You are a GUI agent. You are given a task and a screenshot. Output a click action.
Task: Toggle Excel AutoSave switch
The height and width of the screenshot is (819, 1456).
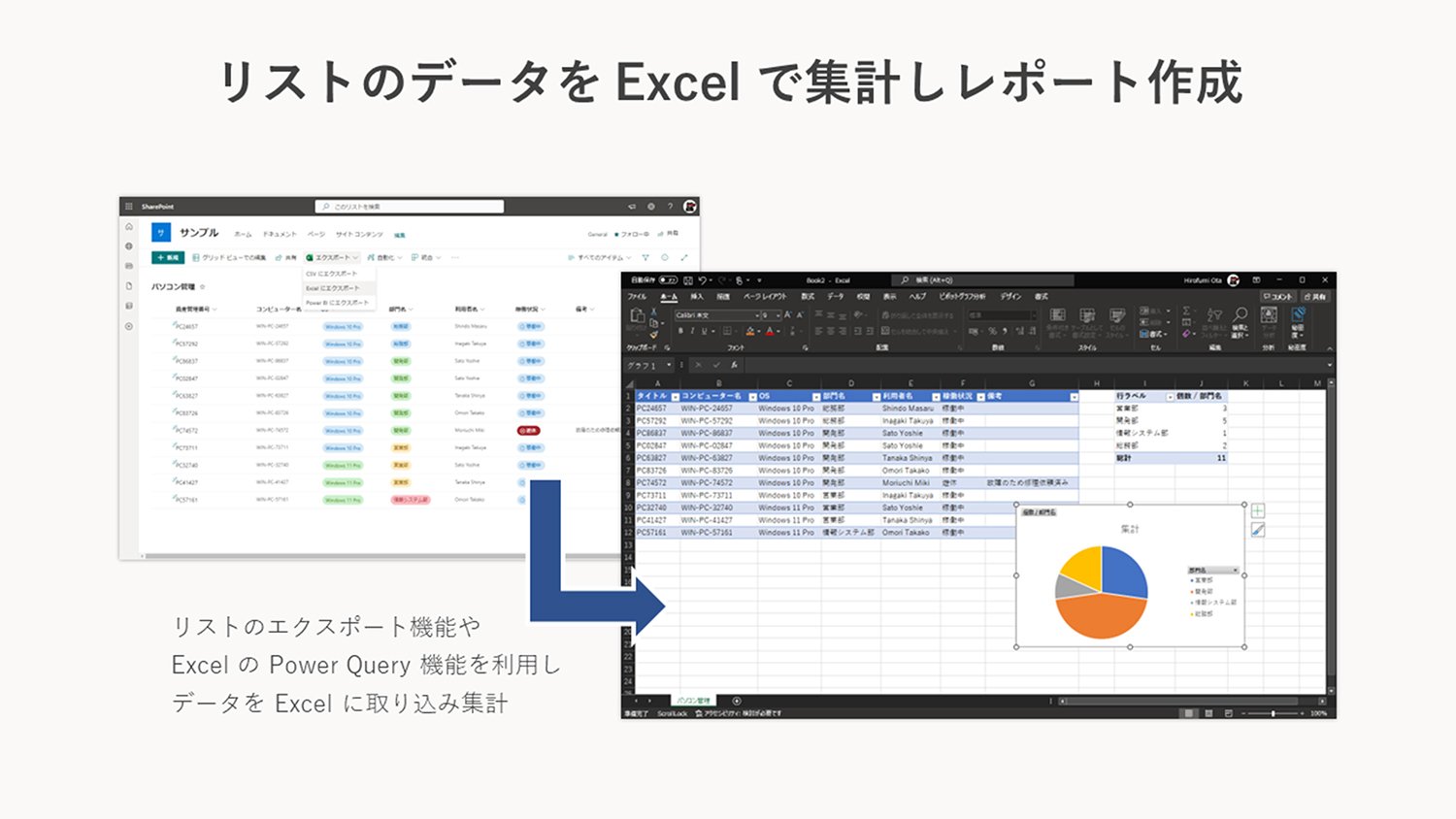click(x=668, y=280)
